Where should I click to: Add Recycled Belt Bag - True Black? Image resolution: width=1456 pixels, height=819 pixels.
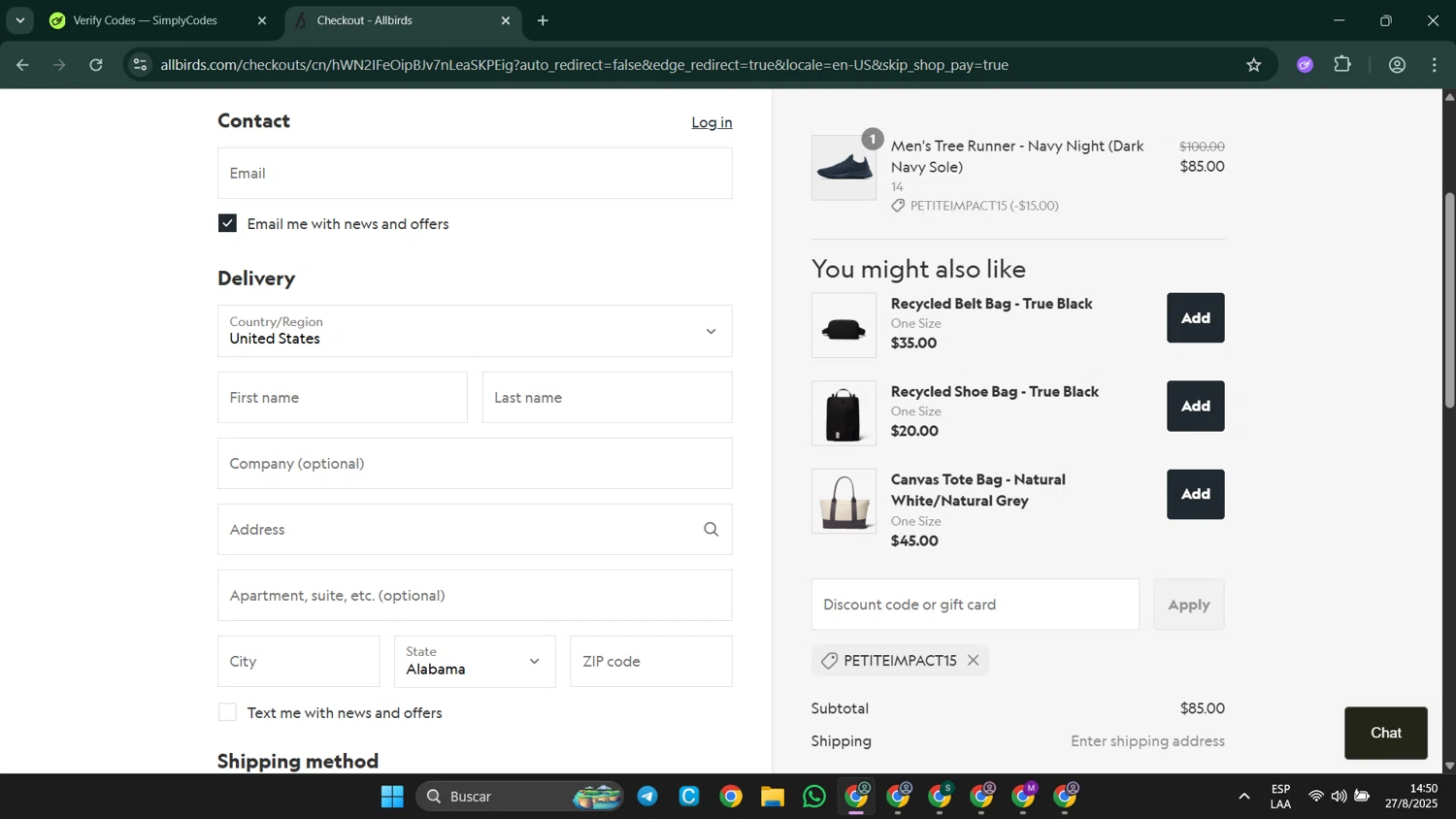click(x=1195, y=317)
